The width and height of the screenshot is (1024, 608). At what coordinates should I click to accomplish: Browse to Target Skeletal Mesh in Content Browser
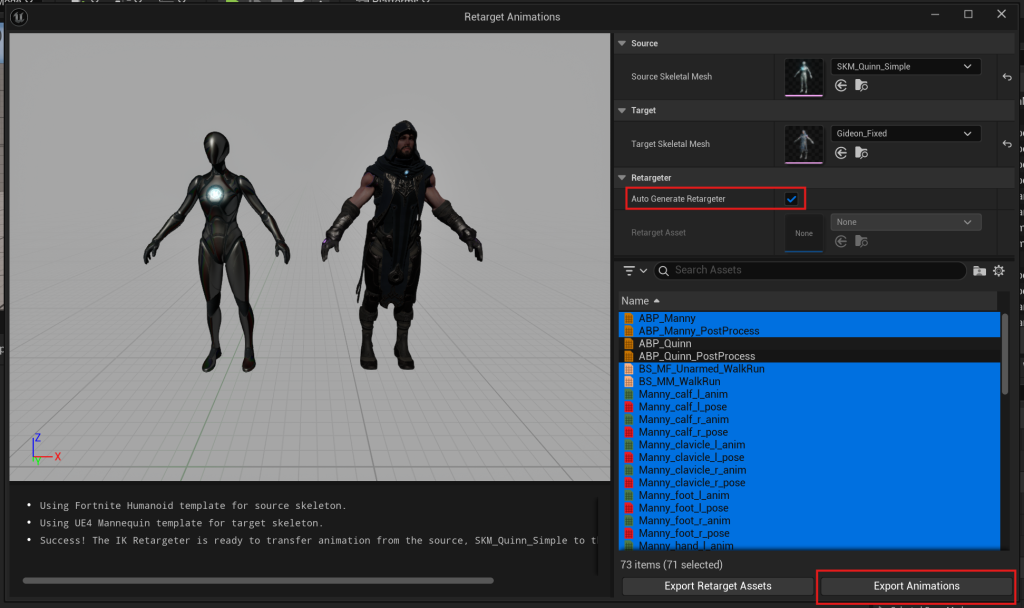[x=861, y=153]
